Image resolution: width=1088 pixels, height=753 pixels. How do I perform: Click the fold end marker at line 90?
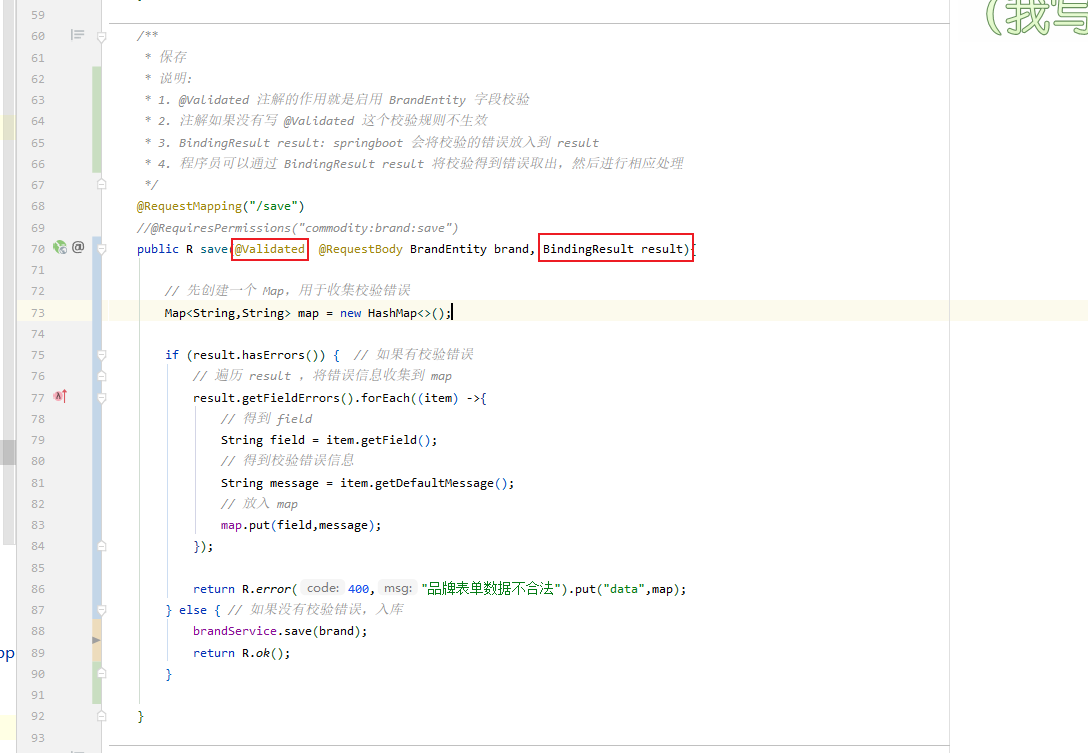[101, 673]
